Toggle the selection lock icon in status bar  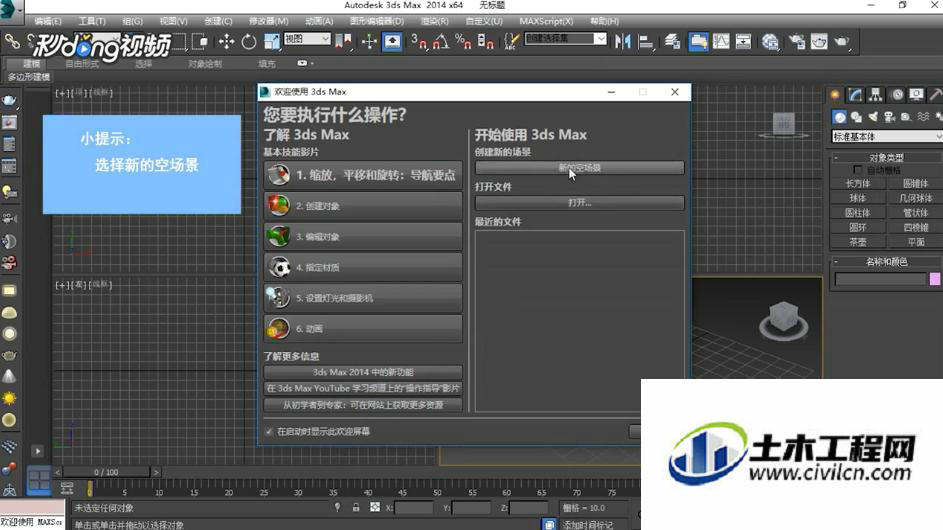pos(356,507)
